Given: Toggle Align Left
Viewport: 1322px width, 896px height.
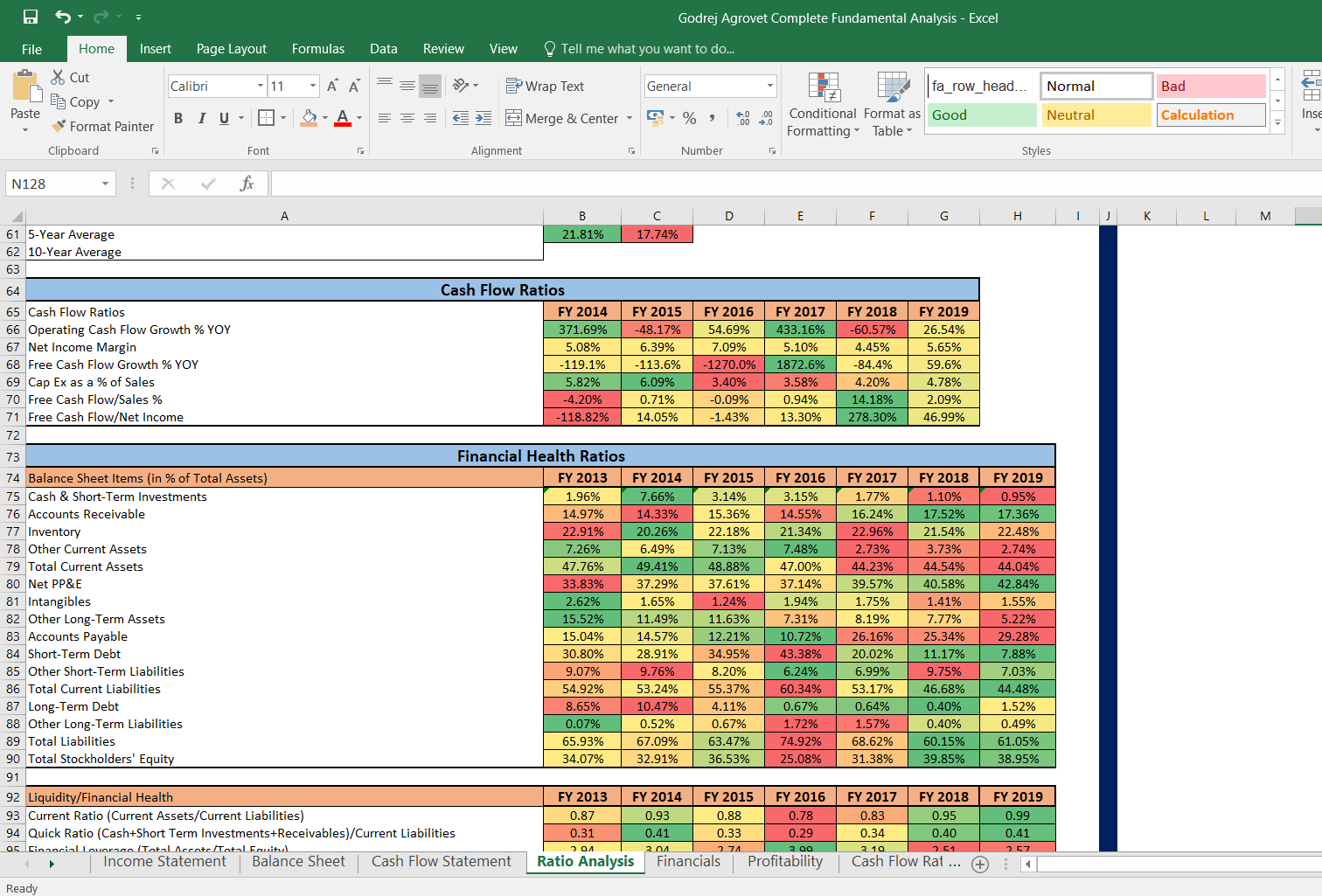Looking at the screenshot, I should 385,118.
